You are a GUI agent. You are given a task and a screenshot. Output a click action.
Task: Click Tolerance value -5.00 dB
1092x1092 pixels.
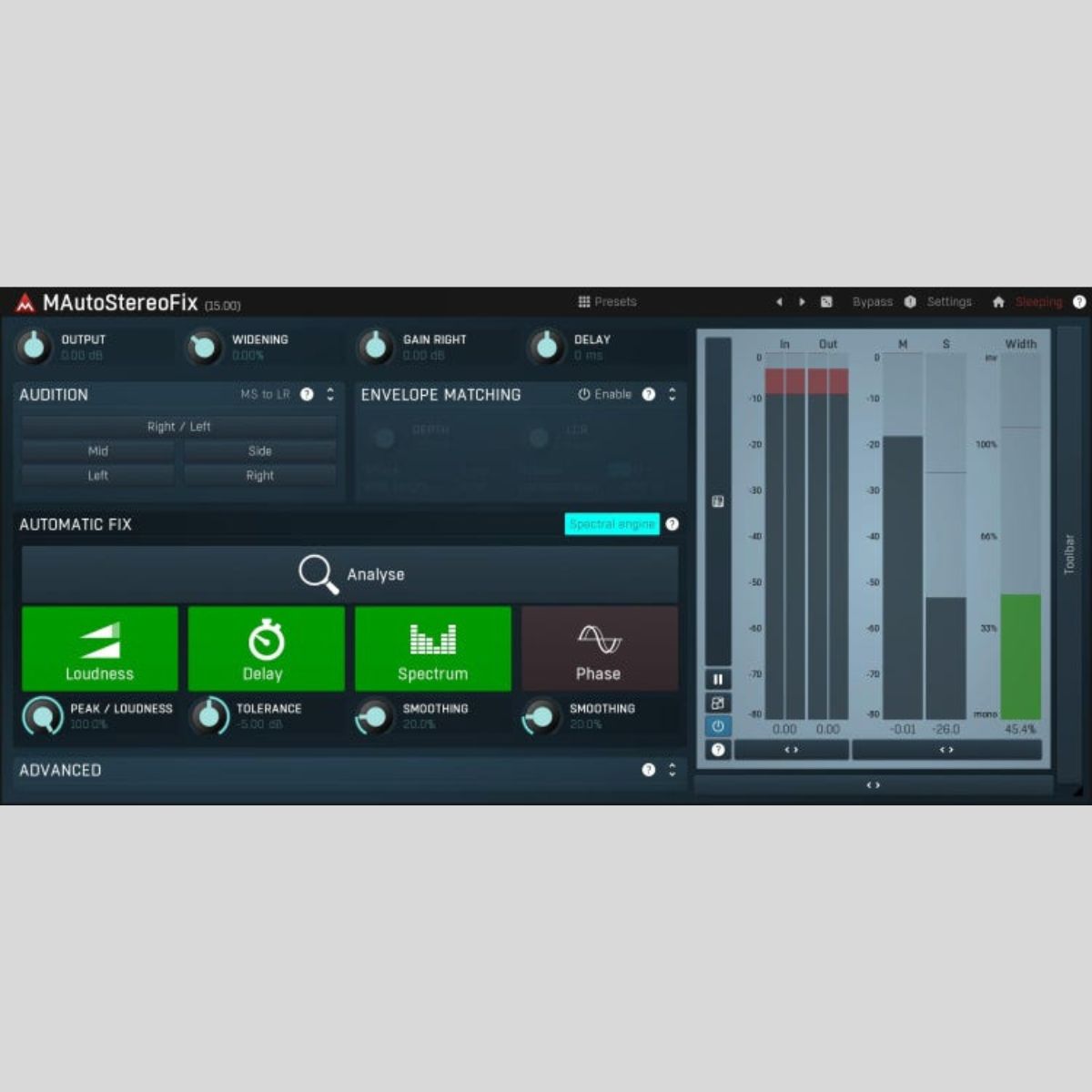pos(260,724)
